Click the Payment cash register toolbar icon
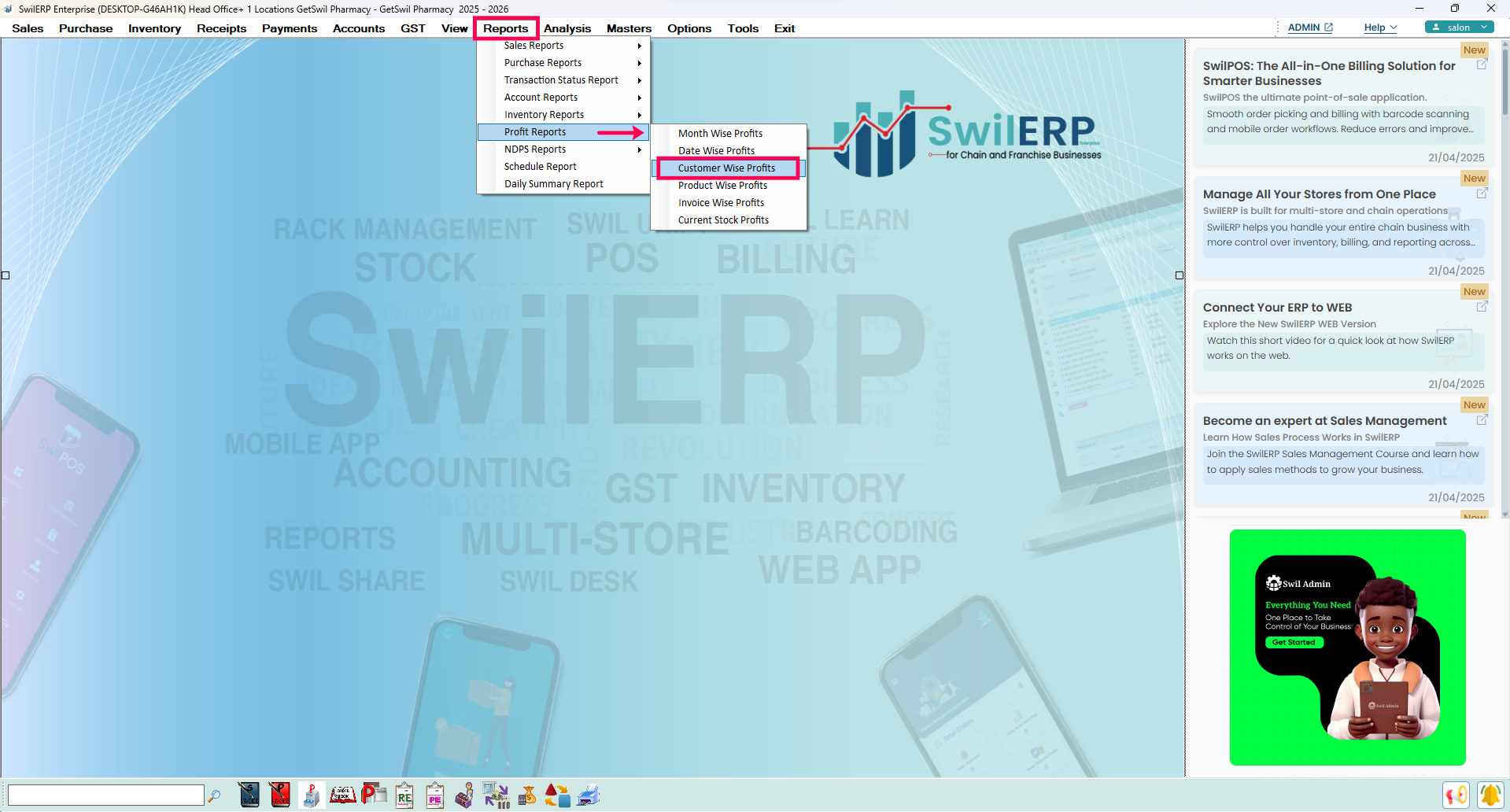The height and width of the screenshot is (812, 1510). click(311, 795)
